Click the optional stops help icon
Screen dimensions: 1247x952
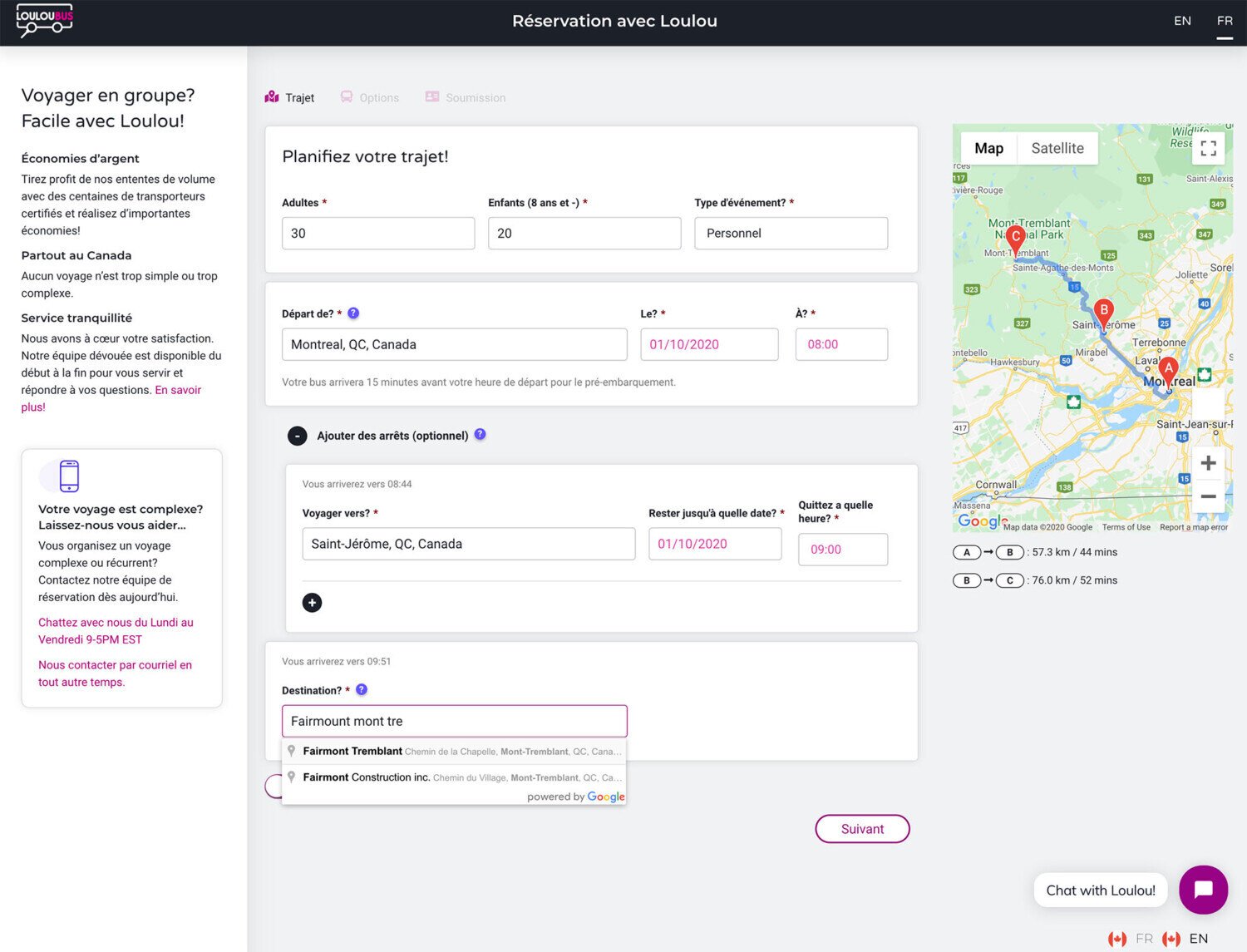[481, 434]
